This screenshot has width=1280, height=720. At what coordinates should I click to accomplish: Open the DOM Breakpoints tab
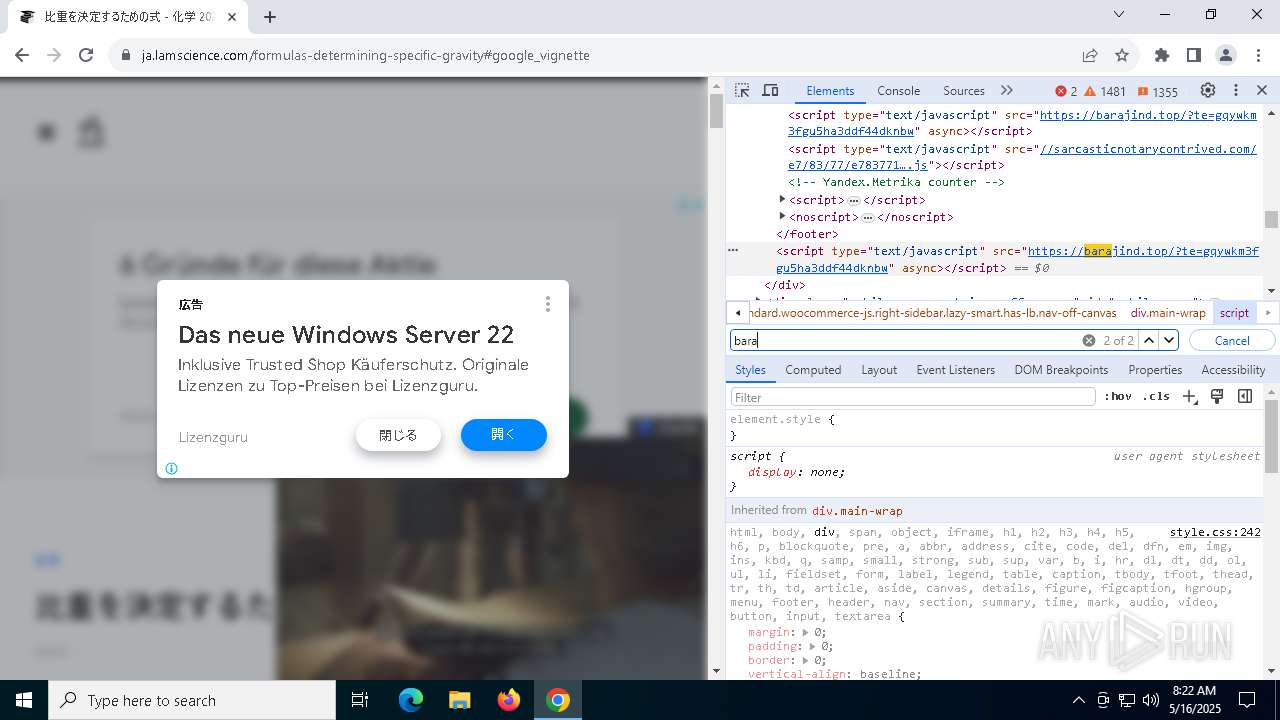point(1061,369)
